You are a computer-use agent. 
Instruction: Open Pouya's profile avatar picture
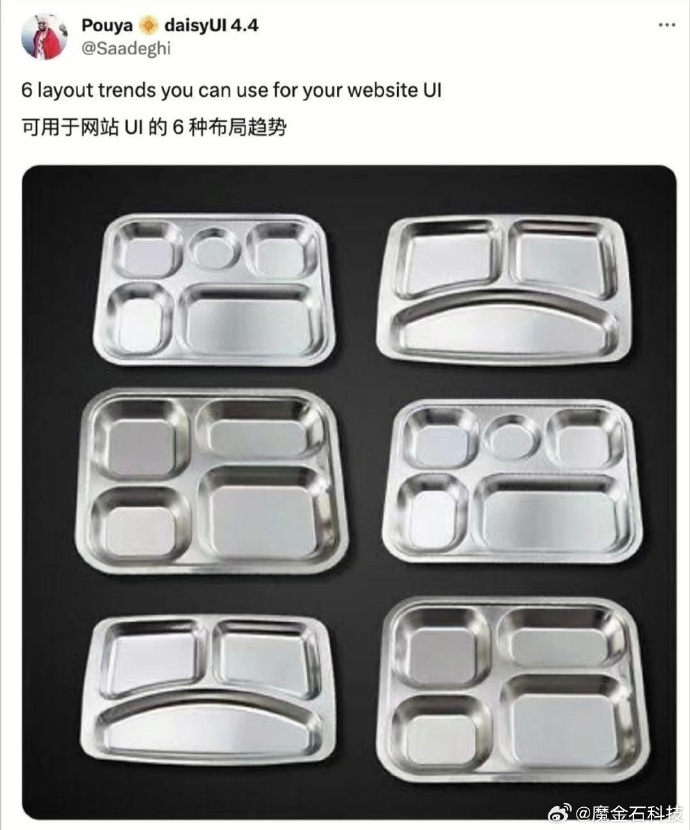(44, 37)
